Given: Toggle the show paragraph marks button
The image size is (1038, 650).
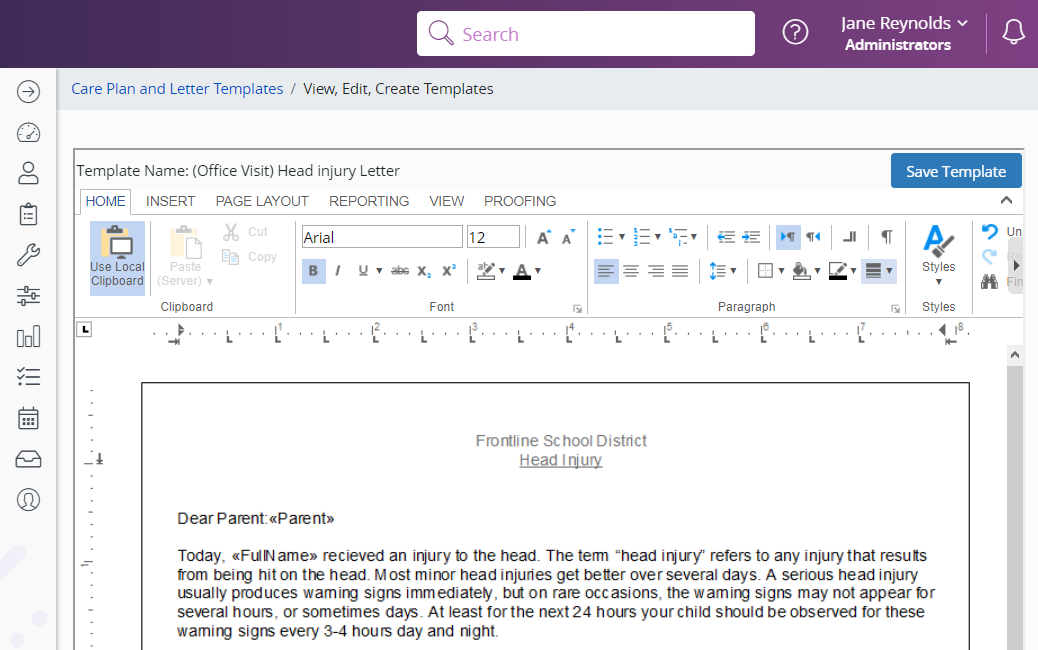Looking at the screenshot, I should (885, 237).
